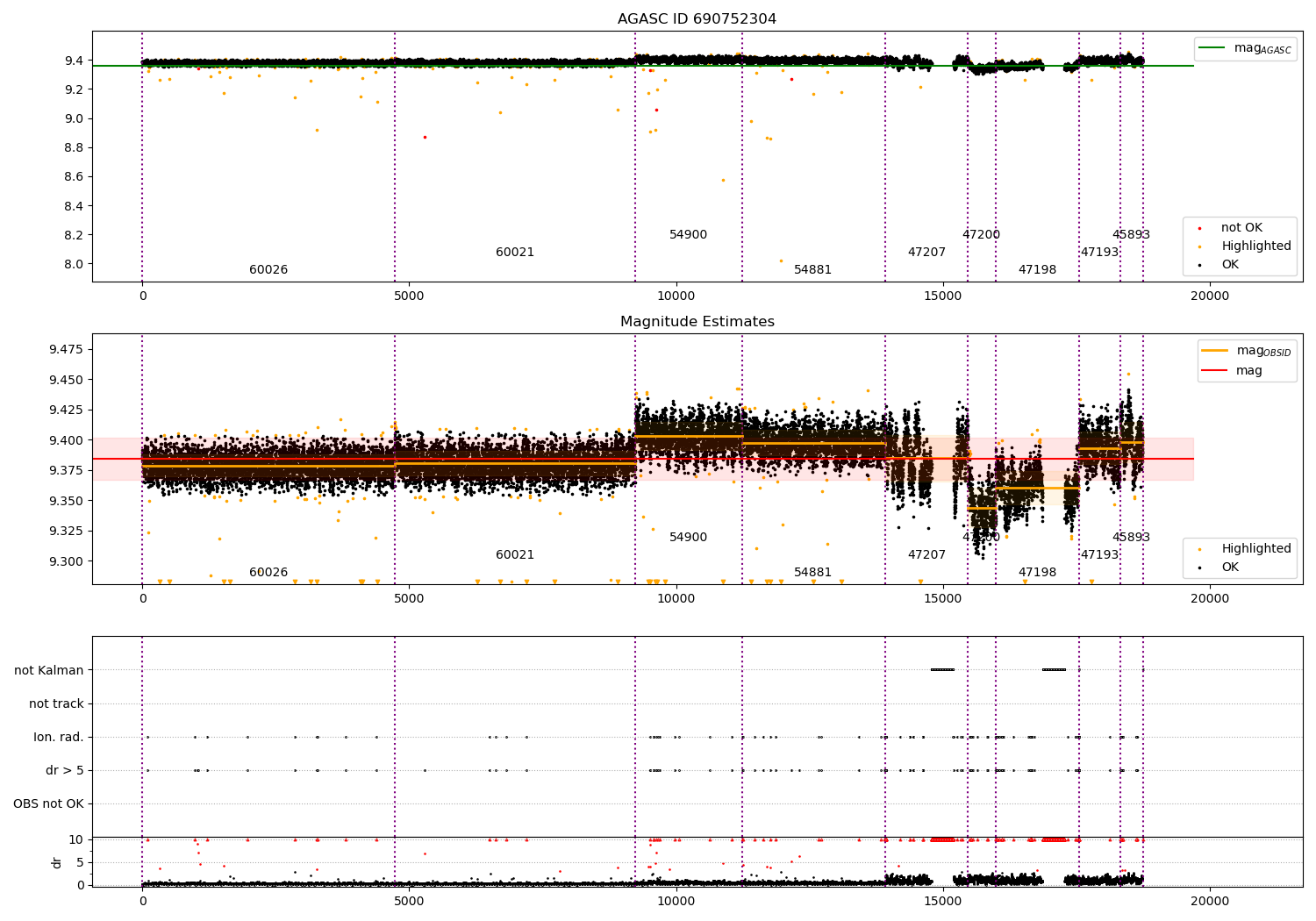Select 'Highlighted' in the Magnitude Estimates legend
1316x921 pixels.
point(1256,549)
